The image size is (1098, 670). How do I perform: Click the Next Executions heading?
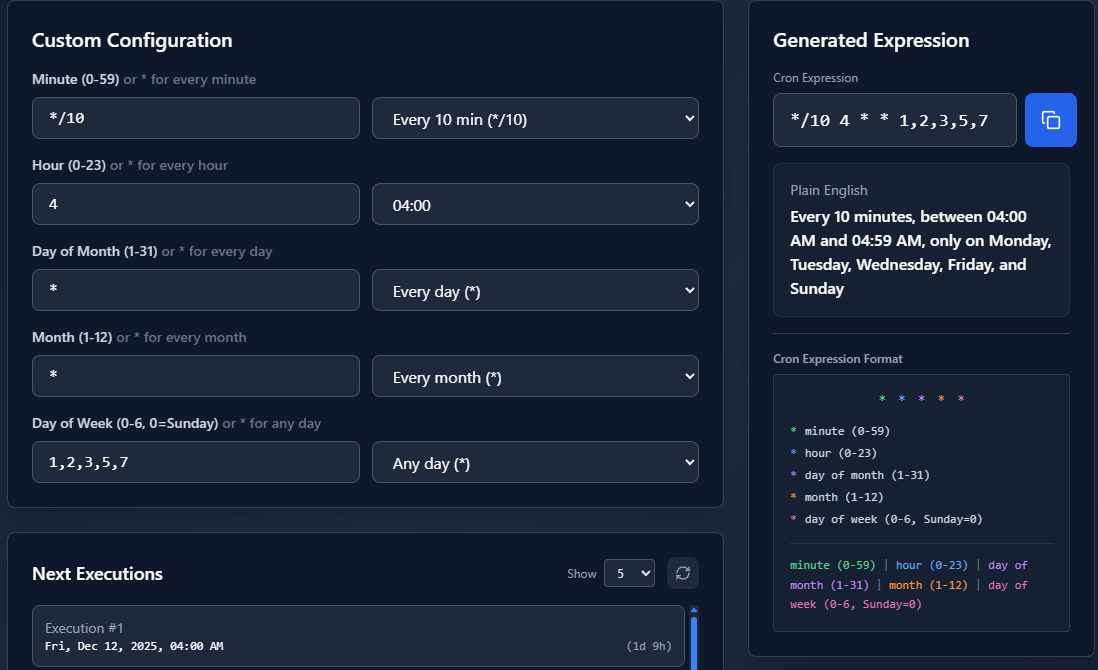(x=97, y=574)
